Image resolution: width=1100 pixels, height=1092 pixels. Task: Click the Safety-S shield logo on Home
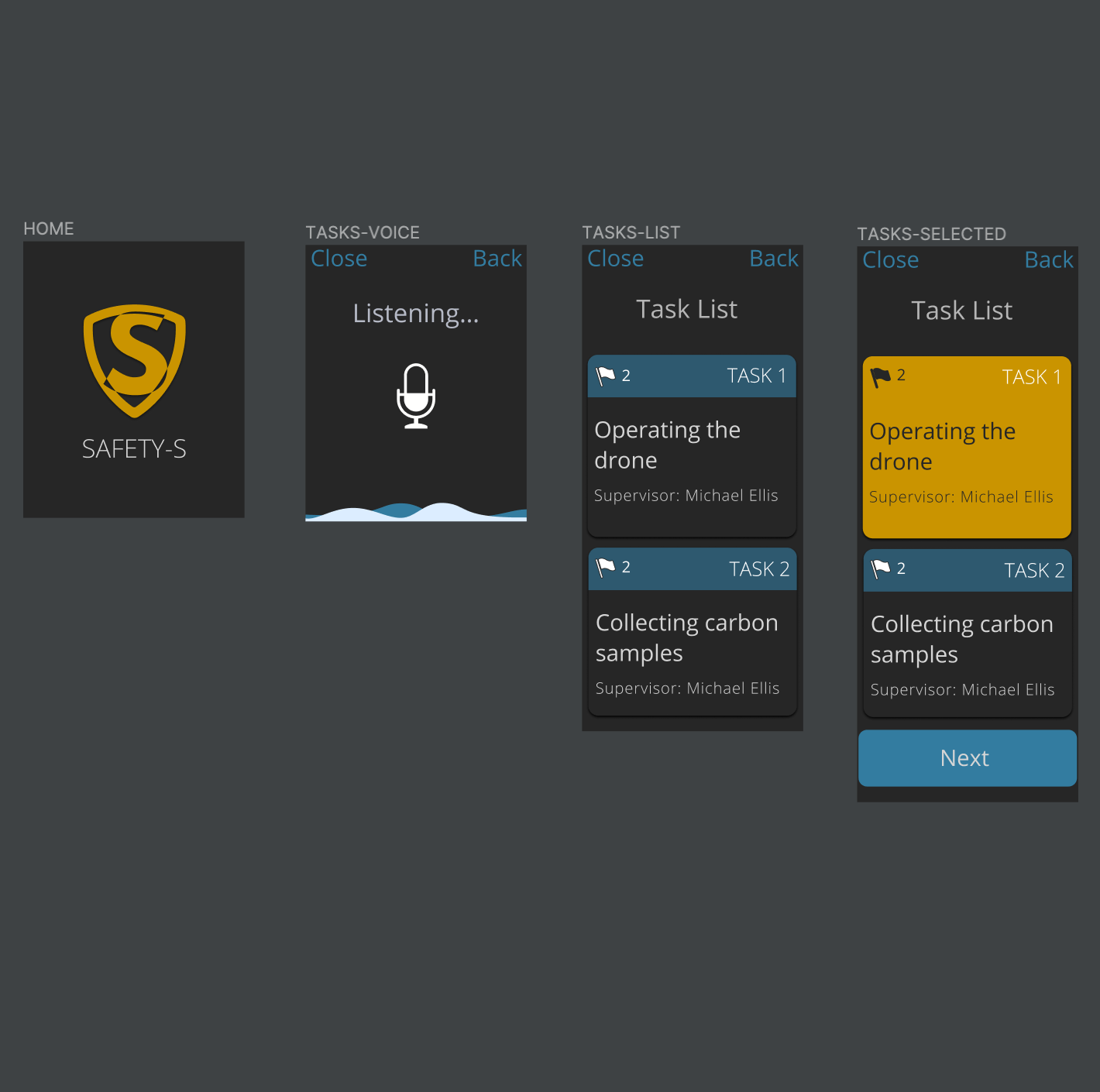[x=135, y=361]
